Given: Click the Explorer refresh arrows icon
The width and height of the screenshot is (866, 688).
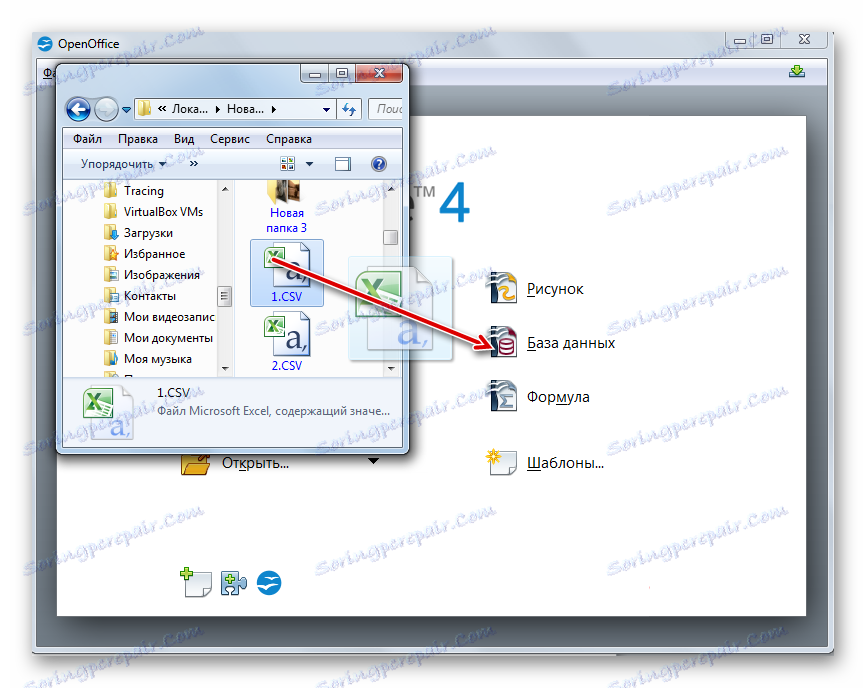Looking at the screenshot, I should click(348, 109).
